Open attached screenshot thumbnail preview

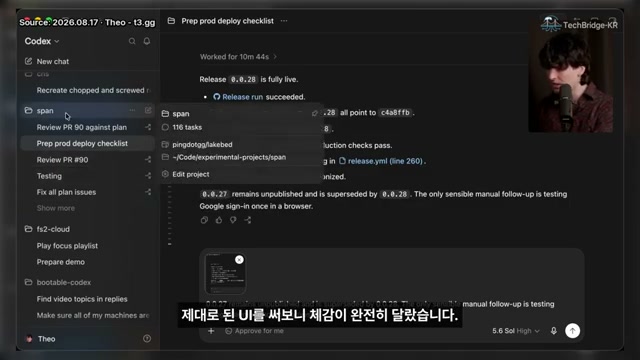(x=224, y=274)
